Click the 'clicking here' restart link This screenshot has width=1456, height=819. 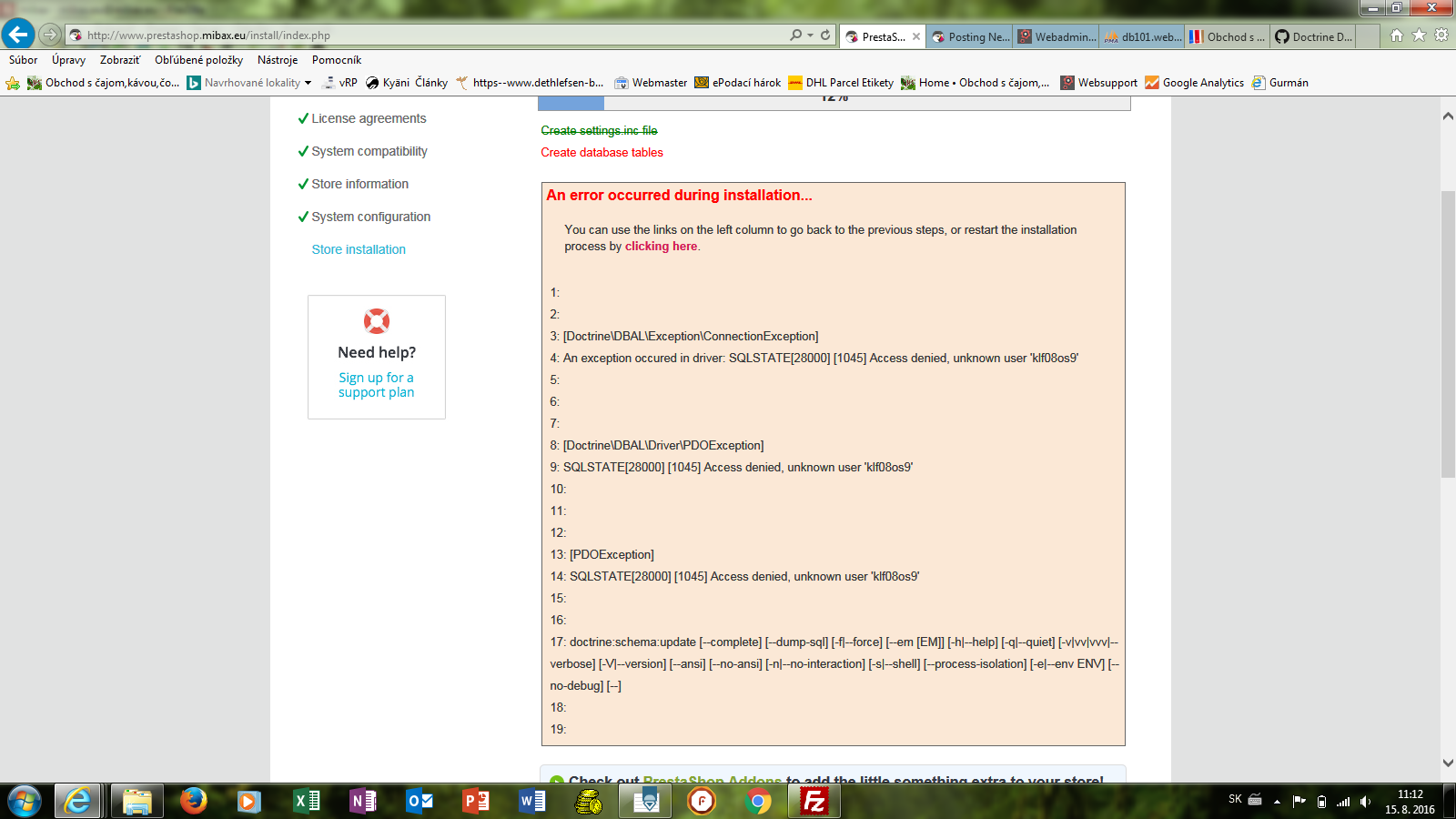[x=661, y=247]
